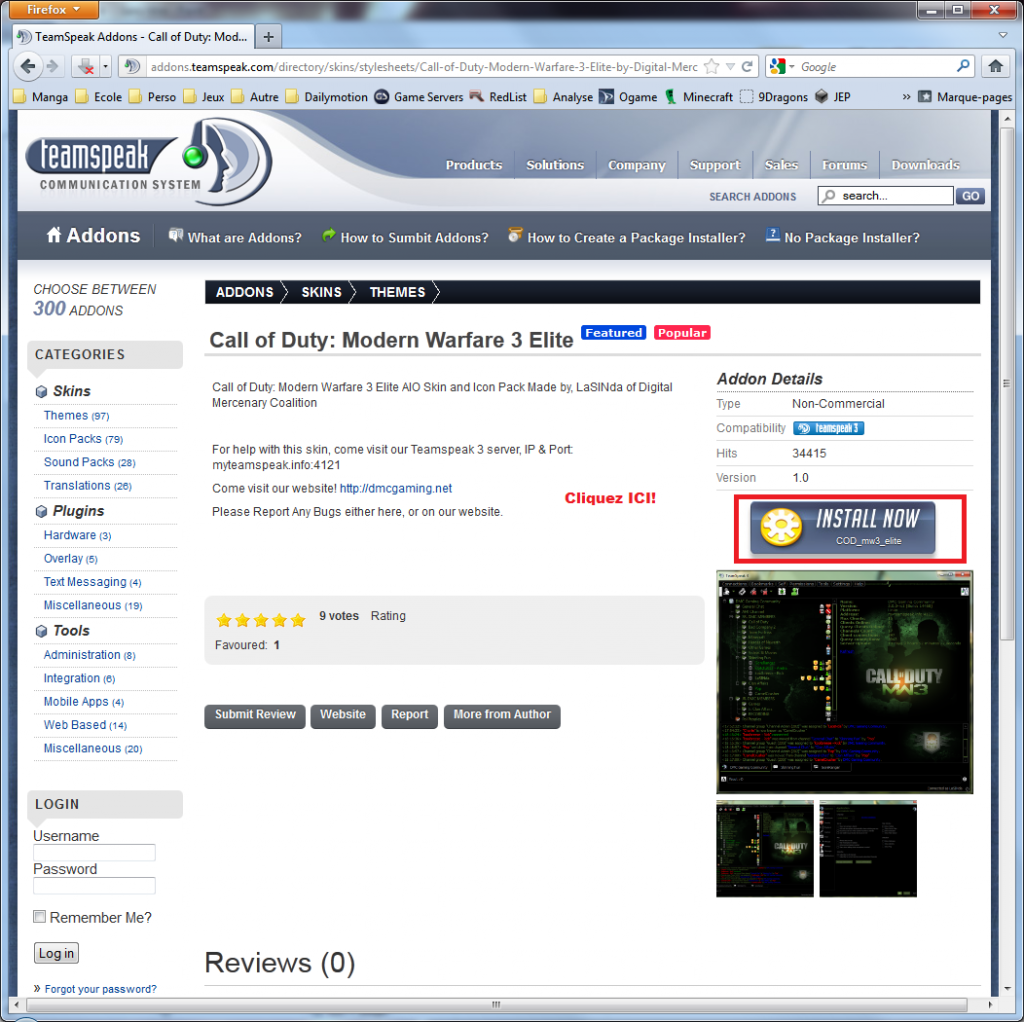Viewport: 1024px width, 1022px height.
Task: Open the first small screenshot thumbnail
Action: (x=765, y=849)
